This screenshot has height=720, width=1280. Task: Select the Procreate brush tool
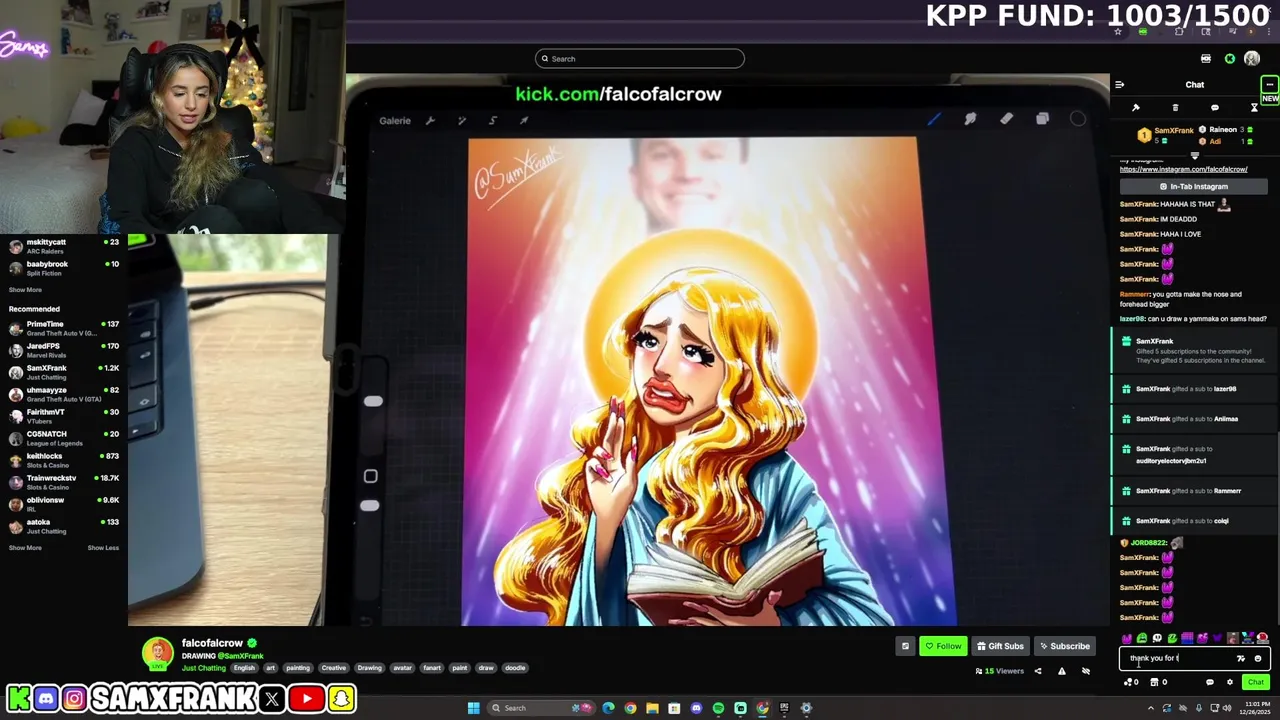(934, 120)
